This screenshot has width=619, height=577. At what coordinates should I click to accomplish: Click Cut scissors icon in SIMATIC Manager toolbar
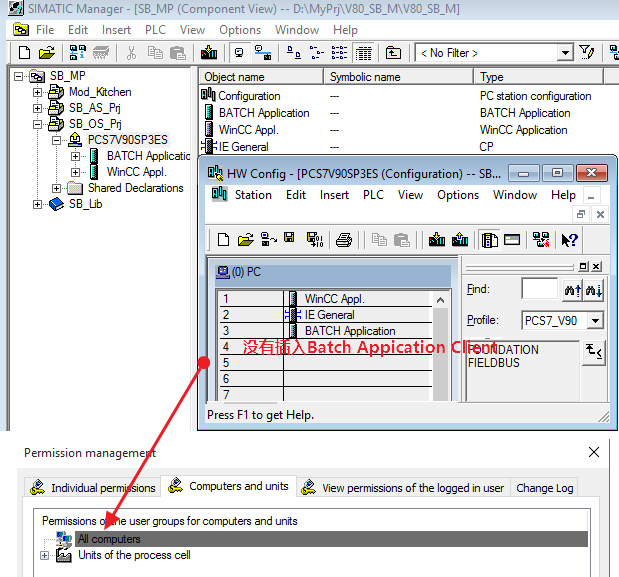[x=131, y=52]
